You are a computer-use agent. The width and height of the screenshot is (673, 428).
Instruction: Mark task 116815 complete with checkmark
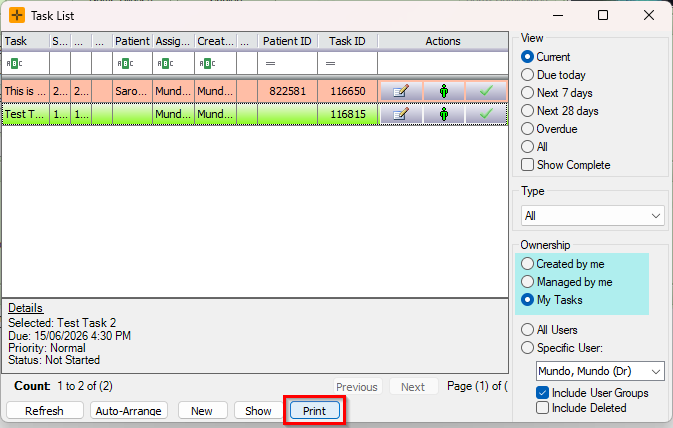point(486,114)
